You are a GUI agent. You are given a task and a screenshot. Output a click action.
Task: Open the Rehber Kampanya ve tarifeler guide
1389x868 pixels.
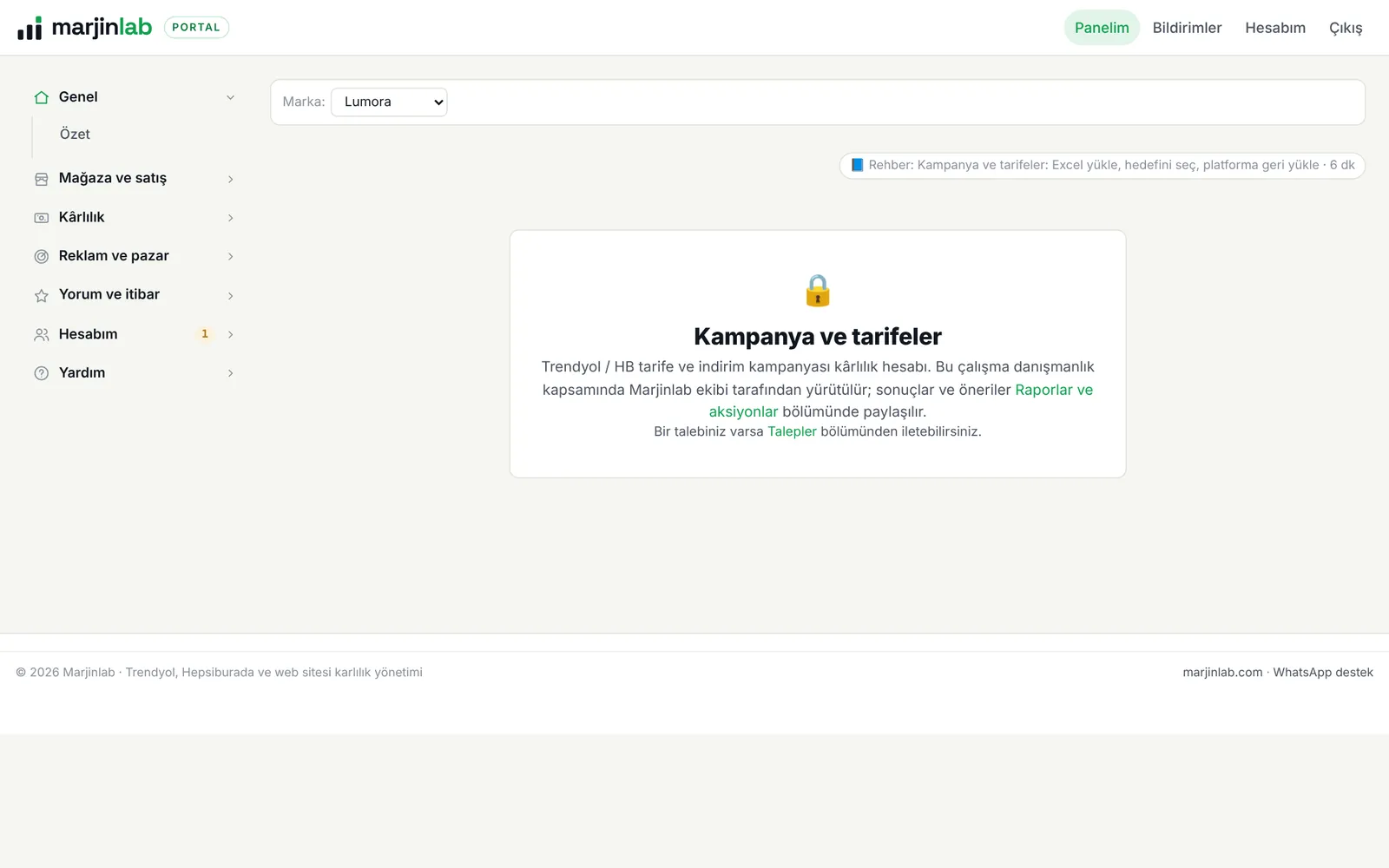1103,165
